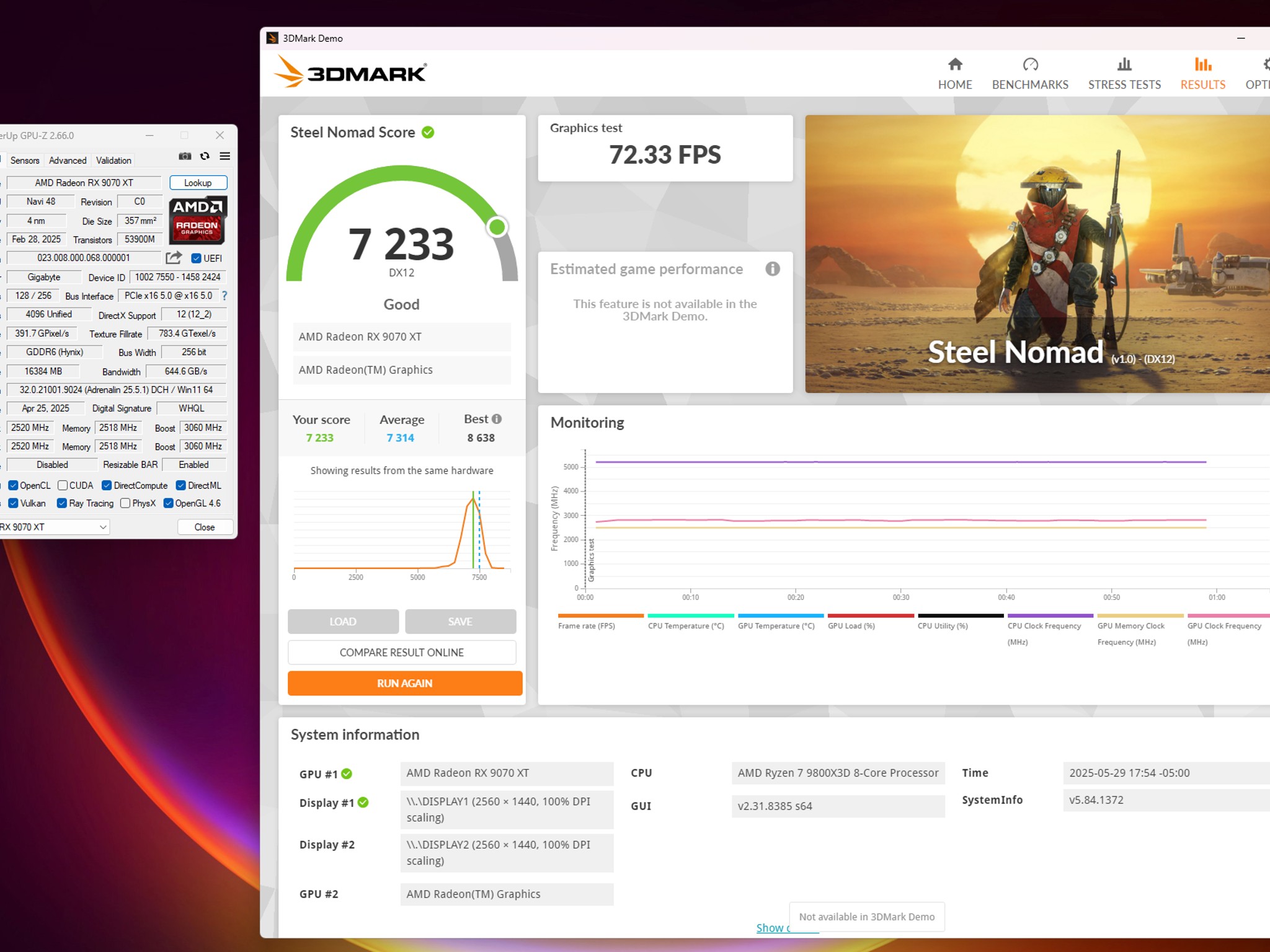
Task: Go to the HOME section in 3DMark
Action: click(x=954, y=73)
